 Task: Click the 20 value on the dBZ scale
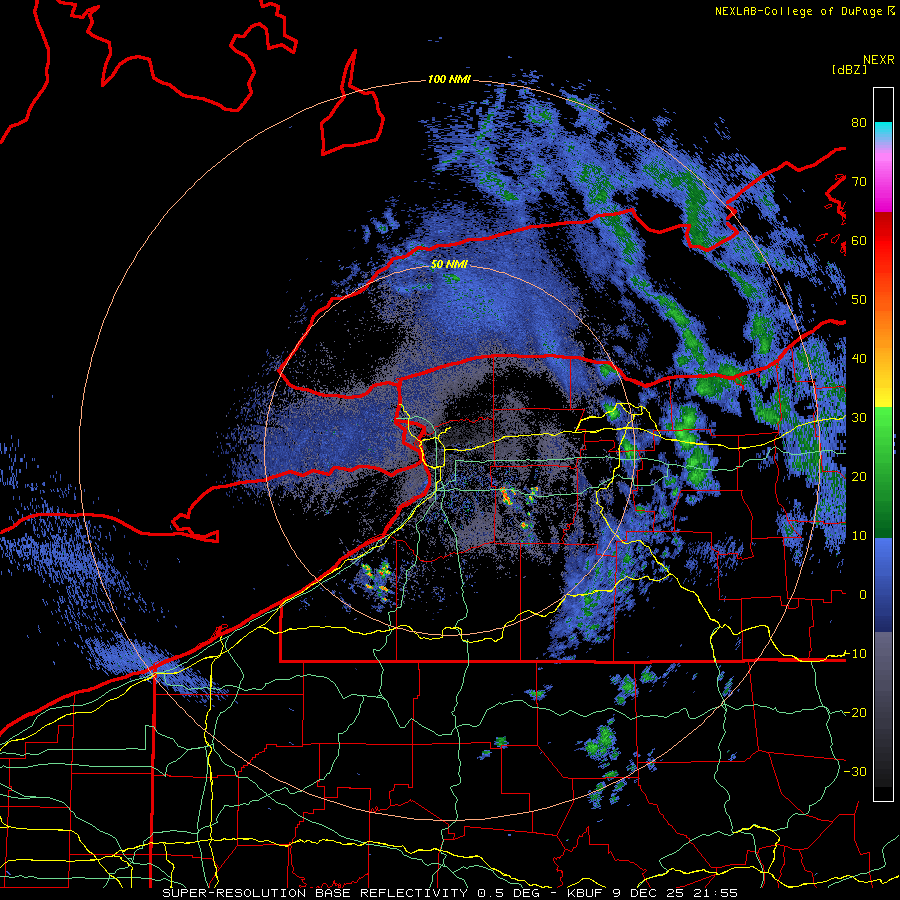coord(859,476)
